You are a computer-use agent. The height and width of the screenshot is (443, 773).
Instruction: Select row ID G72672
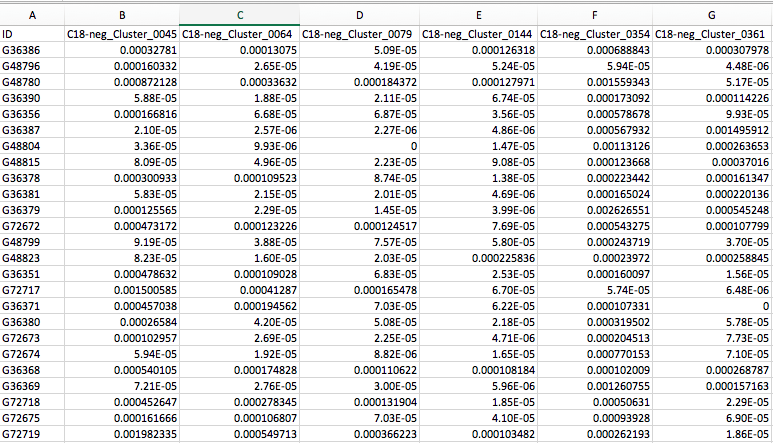[32, 226]
